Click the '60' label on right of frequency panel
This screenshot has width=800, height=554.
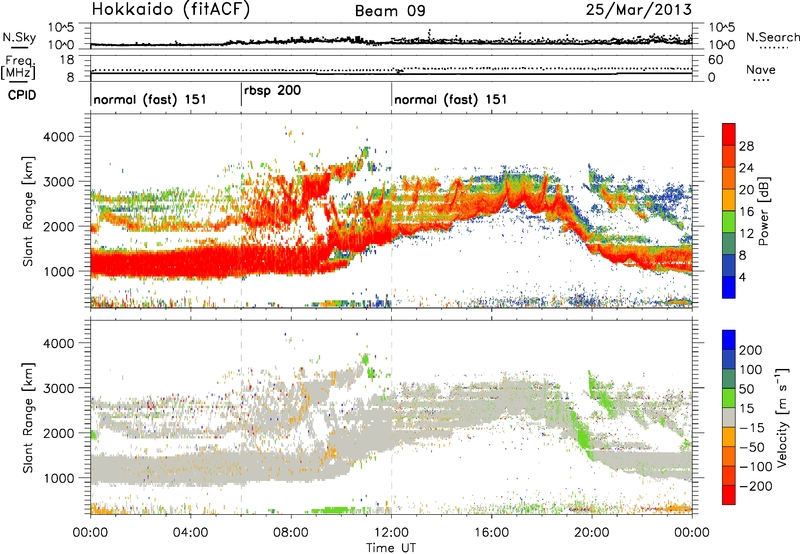[x=715, y=60]
